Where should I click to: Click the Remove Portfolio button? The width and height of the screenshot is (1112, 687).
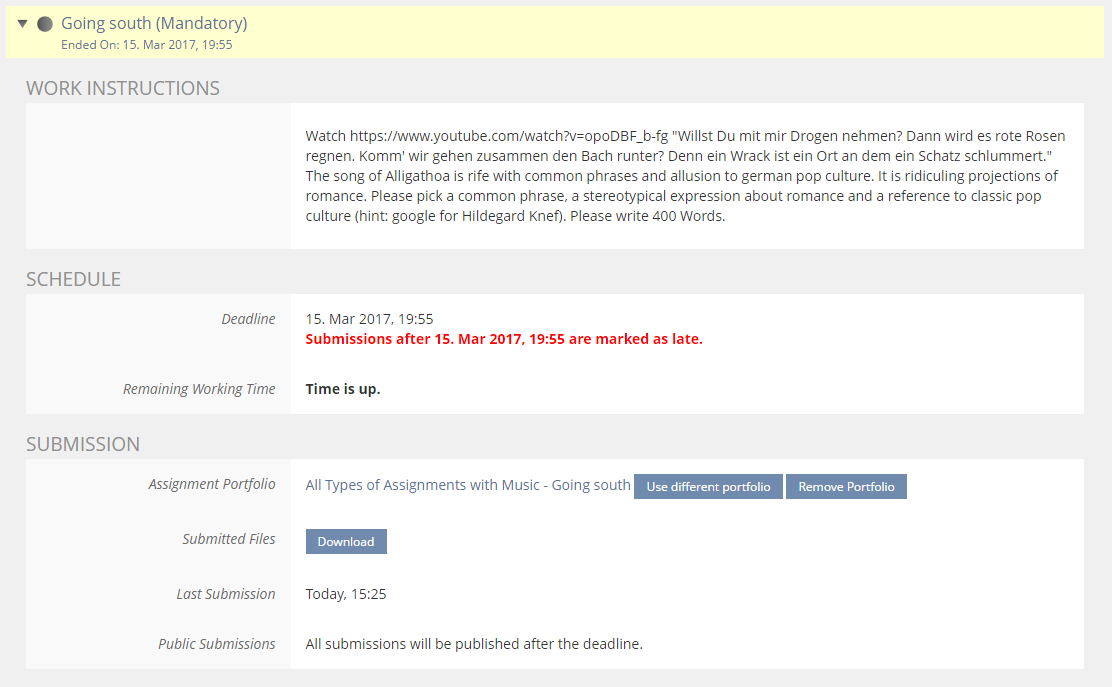coord(846,487)
